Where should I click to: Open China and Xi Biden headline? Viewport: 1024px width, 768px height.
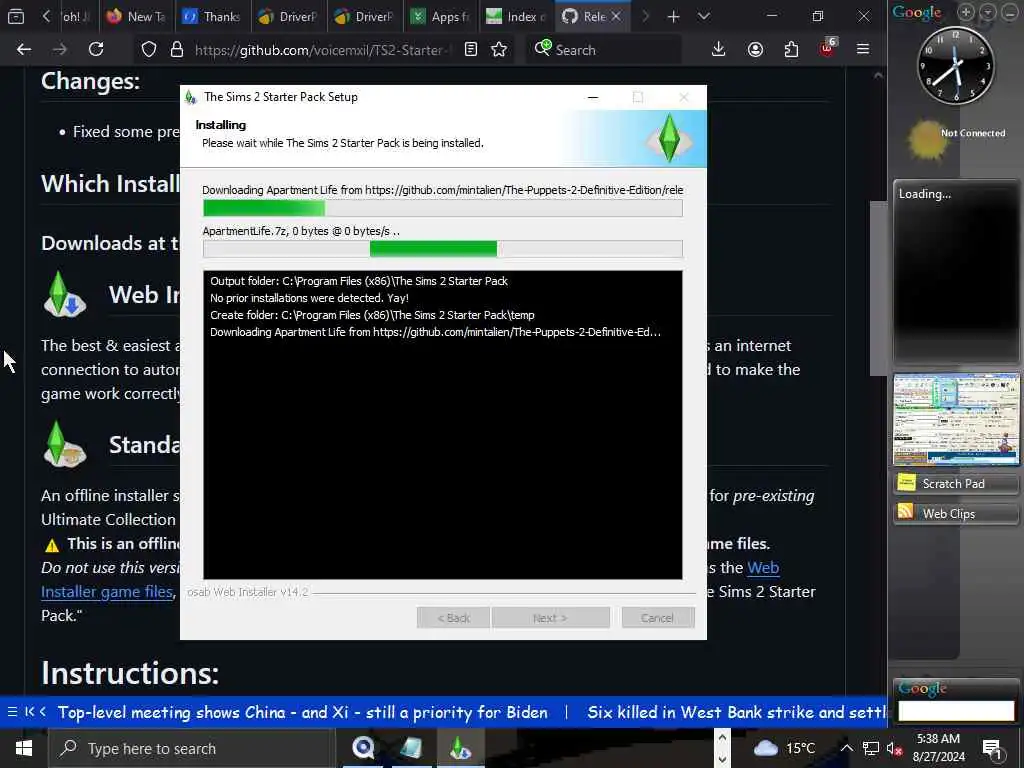(x=302, y=712)
